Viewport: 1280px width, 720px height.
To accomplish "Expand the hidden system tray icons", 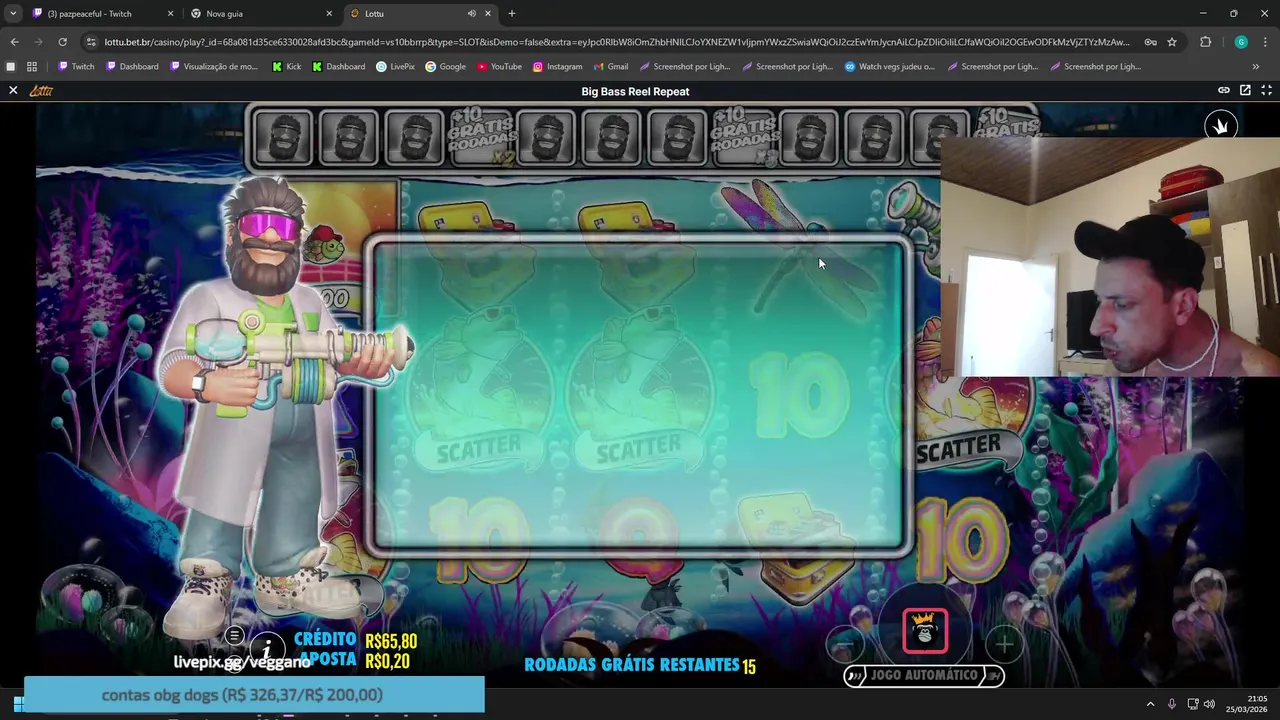I will (x=1150, y=704).
